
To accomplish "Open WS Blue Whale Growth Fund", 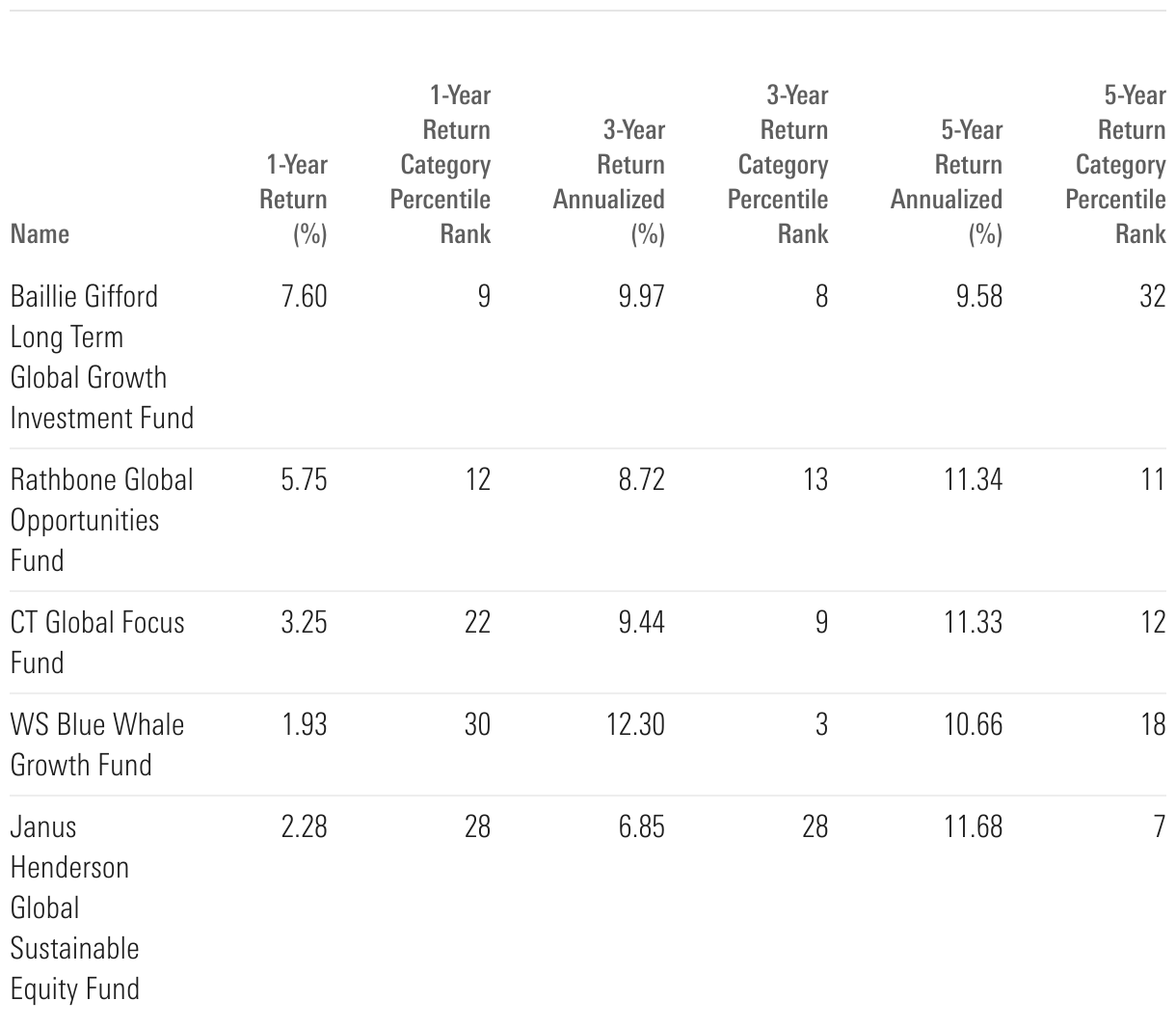I will click(97, 744).
